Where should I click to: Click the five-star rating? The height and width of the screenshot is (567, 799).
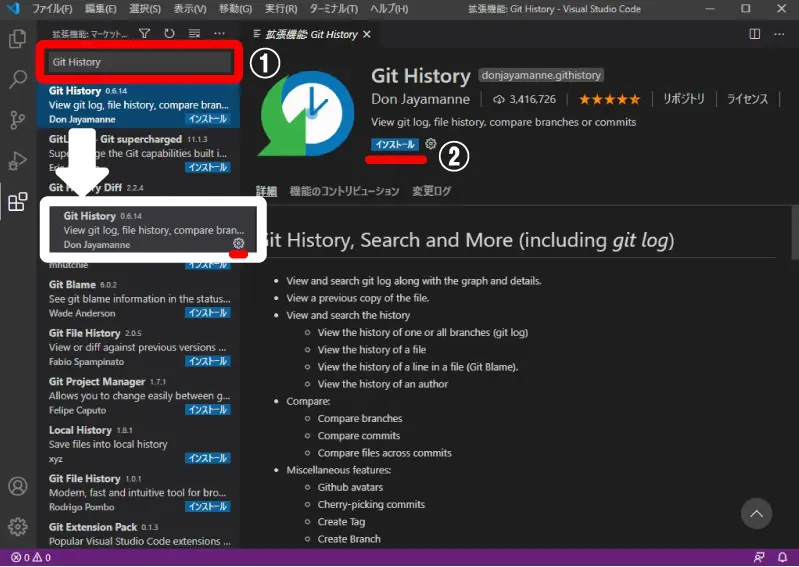[x=609, y=99]
